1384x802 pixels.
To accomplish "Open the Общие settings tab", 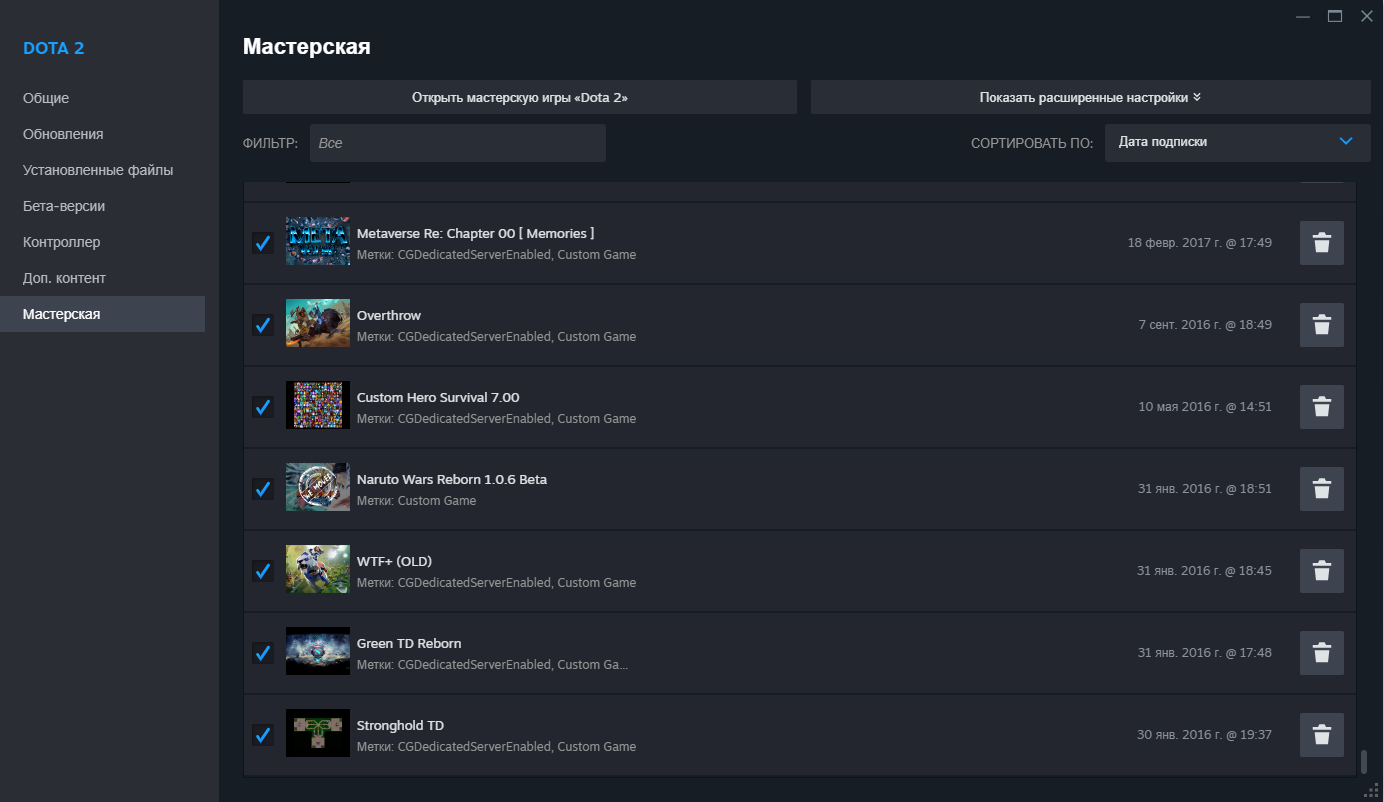I will pos(102,98).
